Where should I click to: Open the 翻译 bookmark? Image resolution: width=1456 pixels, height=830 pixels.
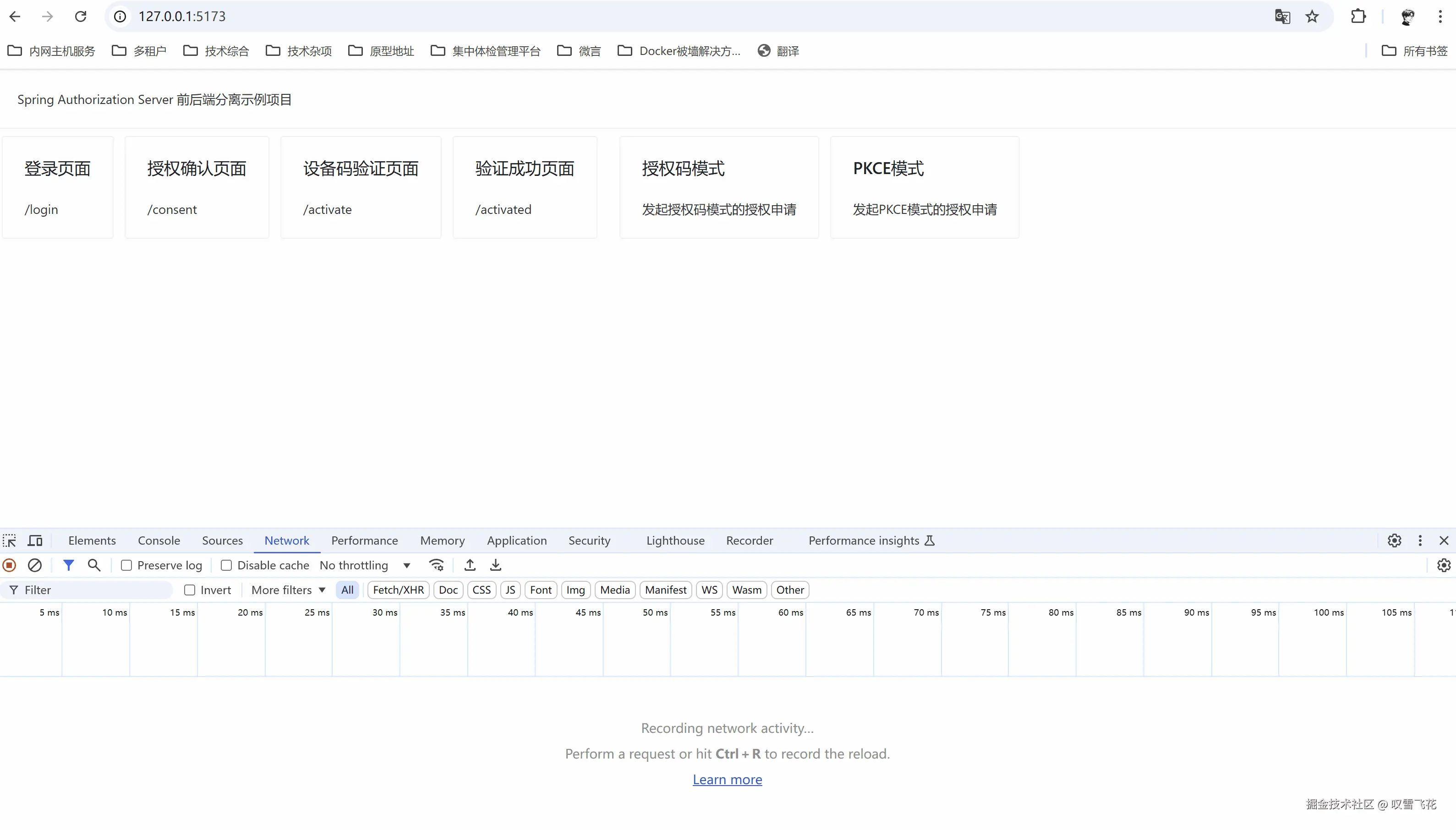click(x=779, y=51)
